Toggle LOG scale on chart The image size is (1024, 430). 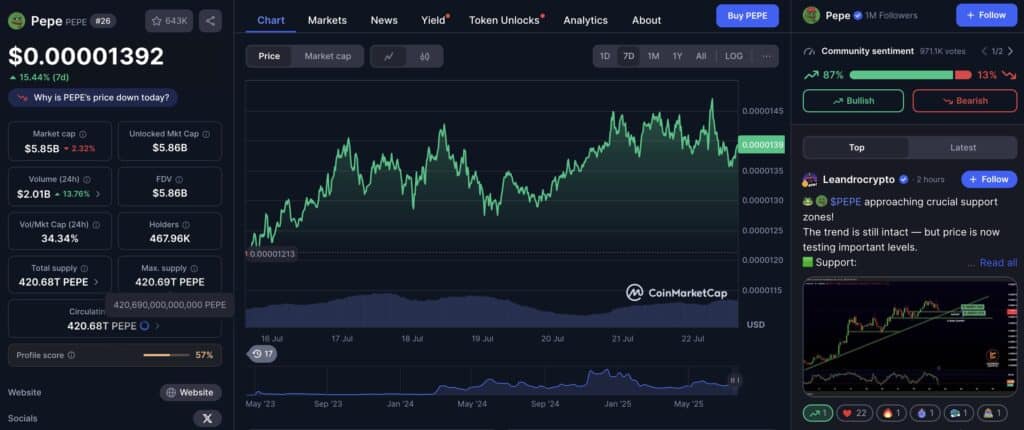click(733, 56)
